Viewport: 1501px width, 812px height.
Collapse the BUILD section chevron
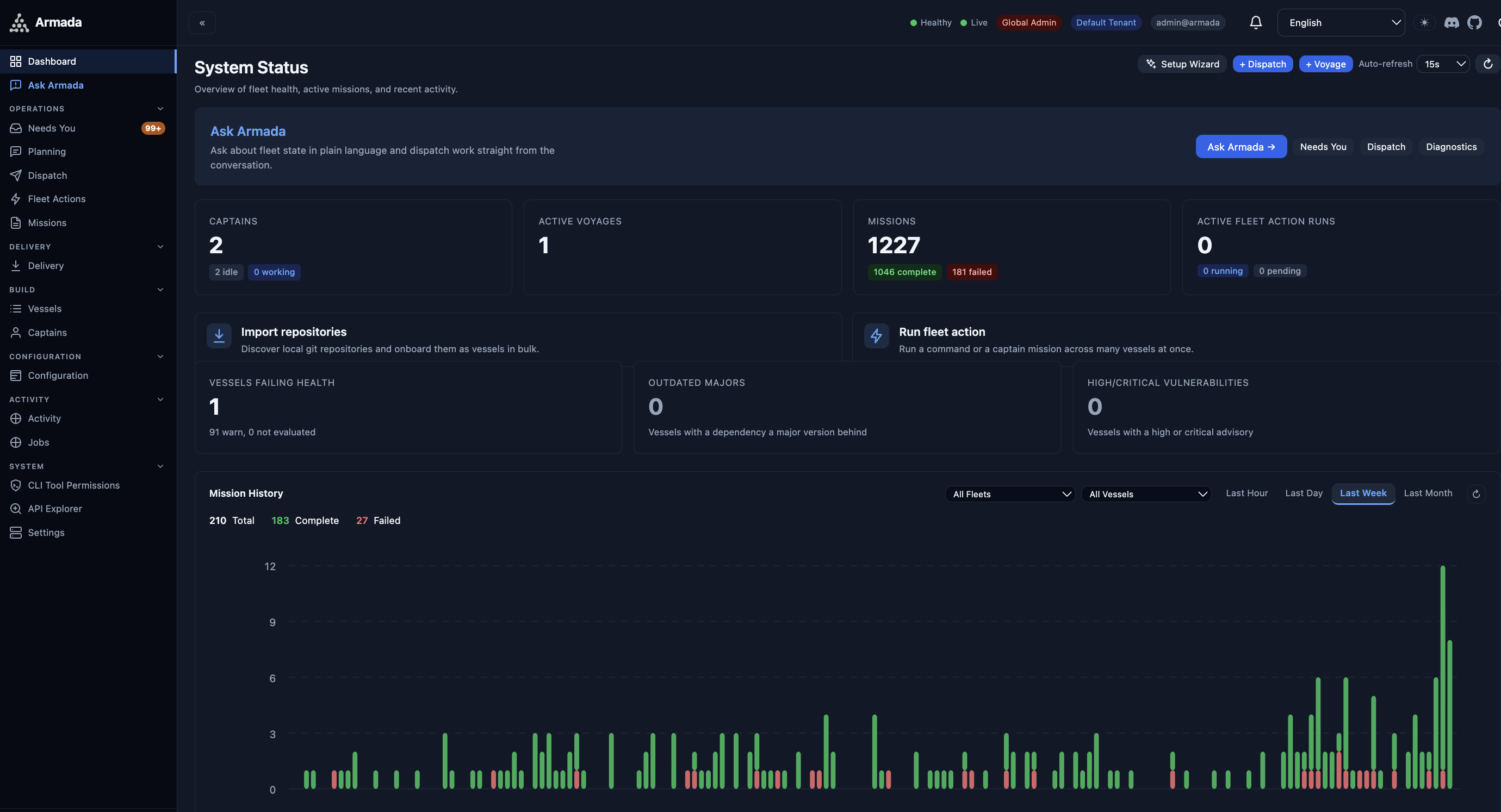click(160, 290)
